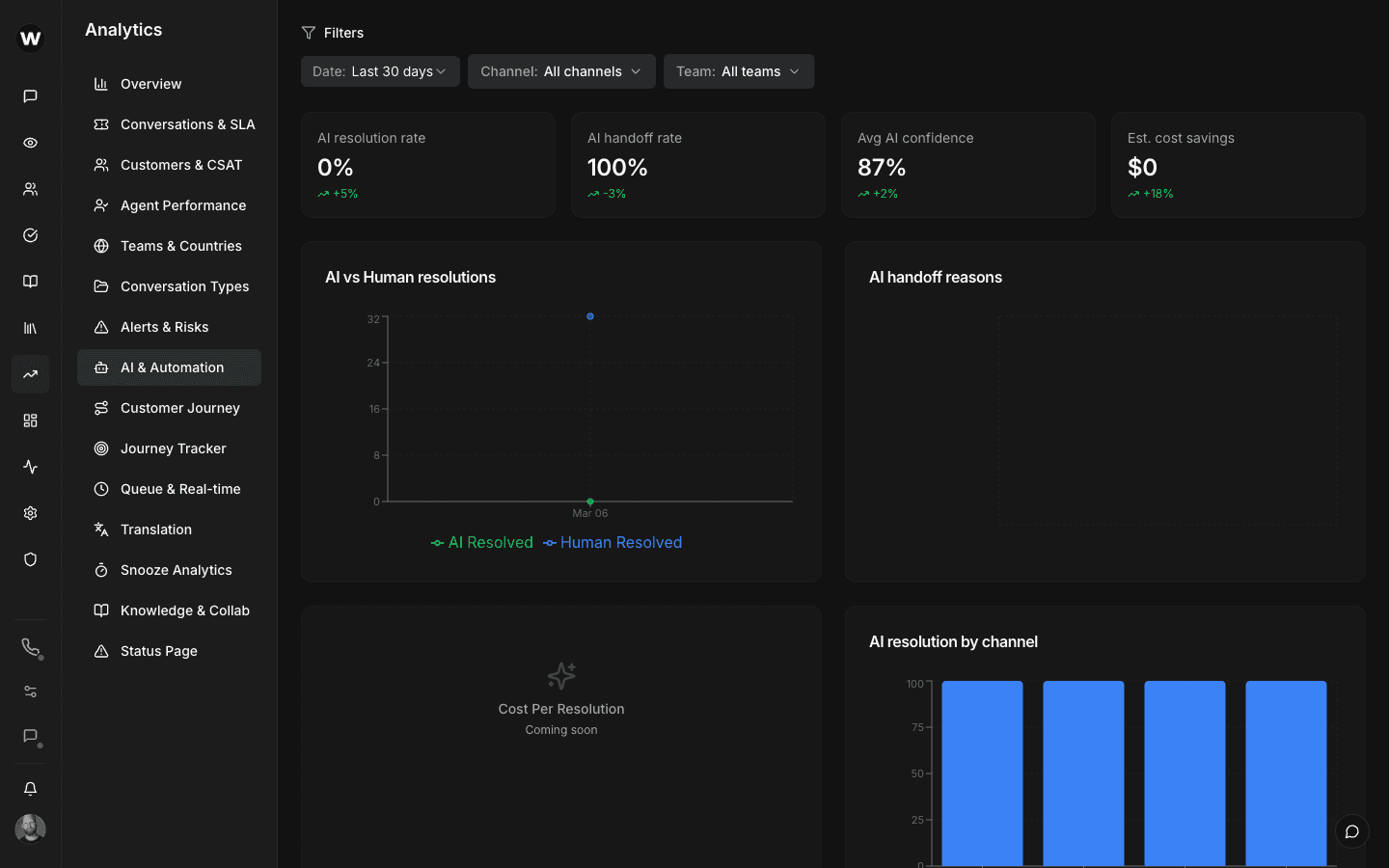
Task: Open the Date Last 30 days dropdown
Action: tap(380, 70)
